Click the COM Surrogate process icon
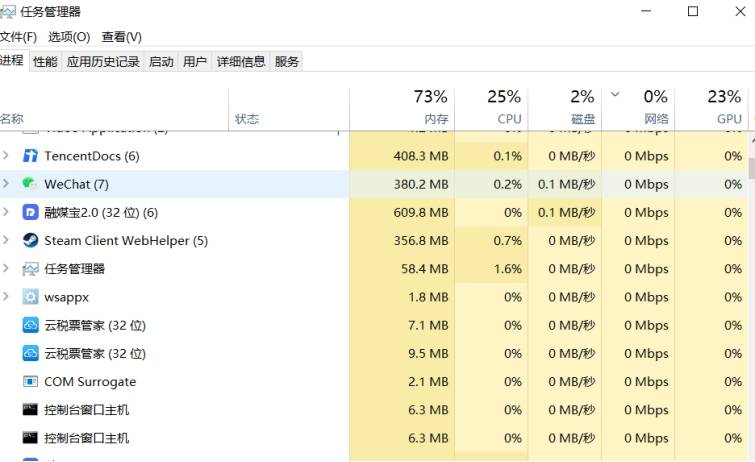This screenshot has width=755, height=462. click(30, 382)
